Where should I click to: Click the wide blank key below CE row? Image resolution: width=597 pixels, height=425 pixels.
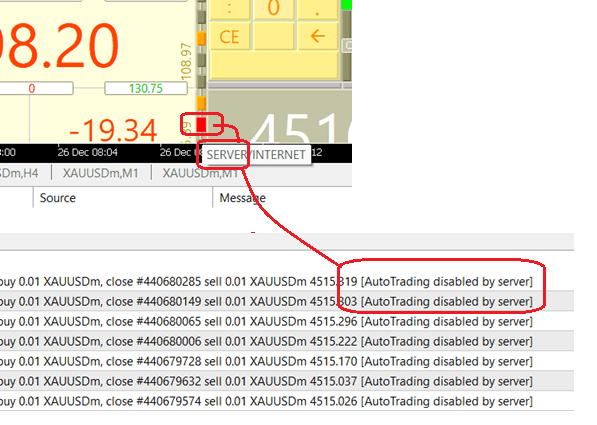tap(274, 66)
